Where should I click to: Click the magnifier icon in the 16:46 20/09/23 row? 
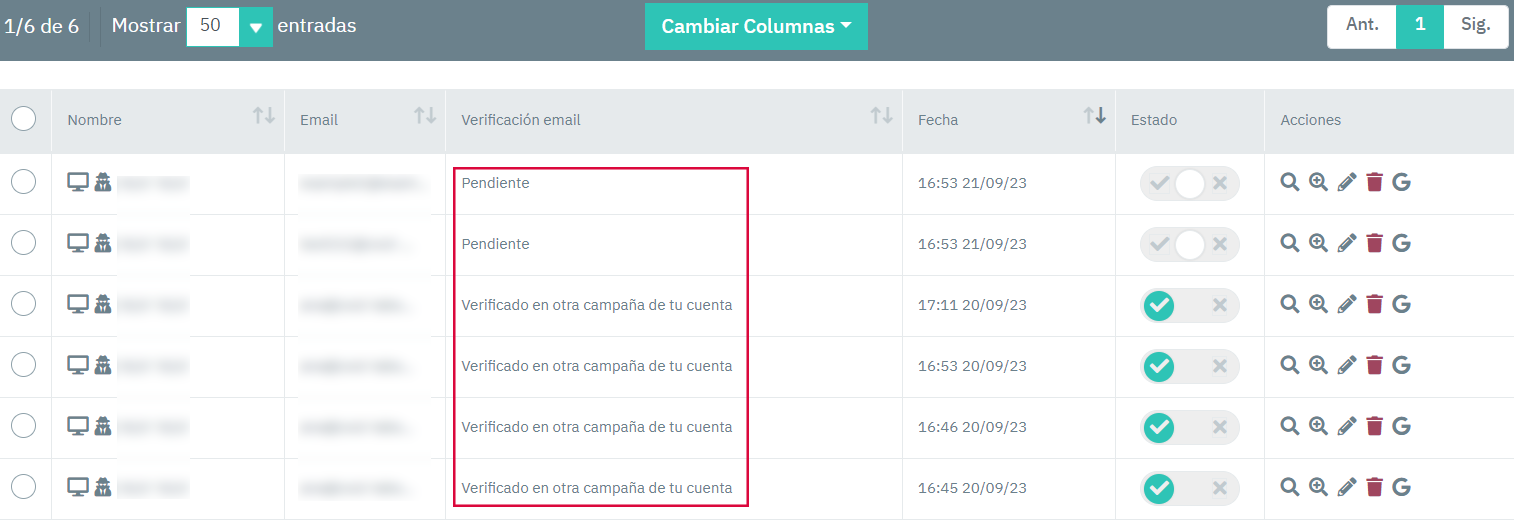[x=1290, y=426]
